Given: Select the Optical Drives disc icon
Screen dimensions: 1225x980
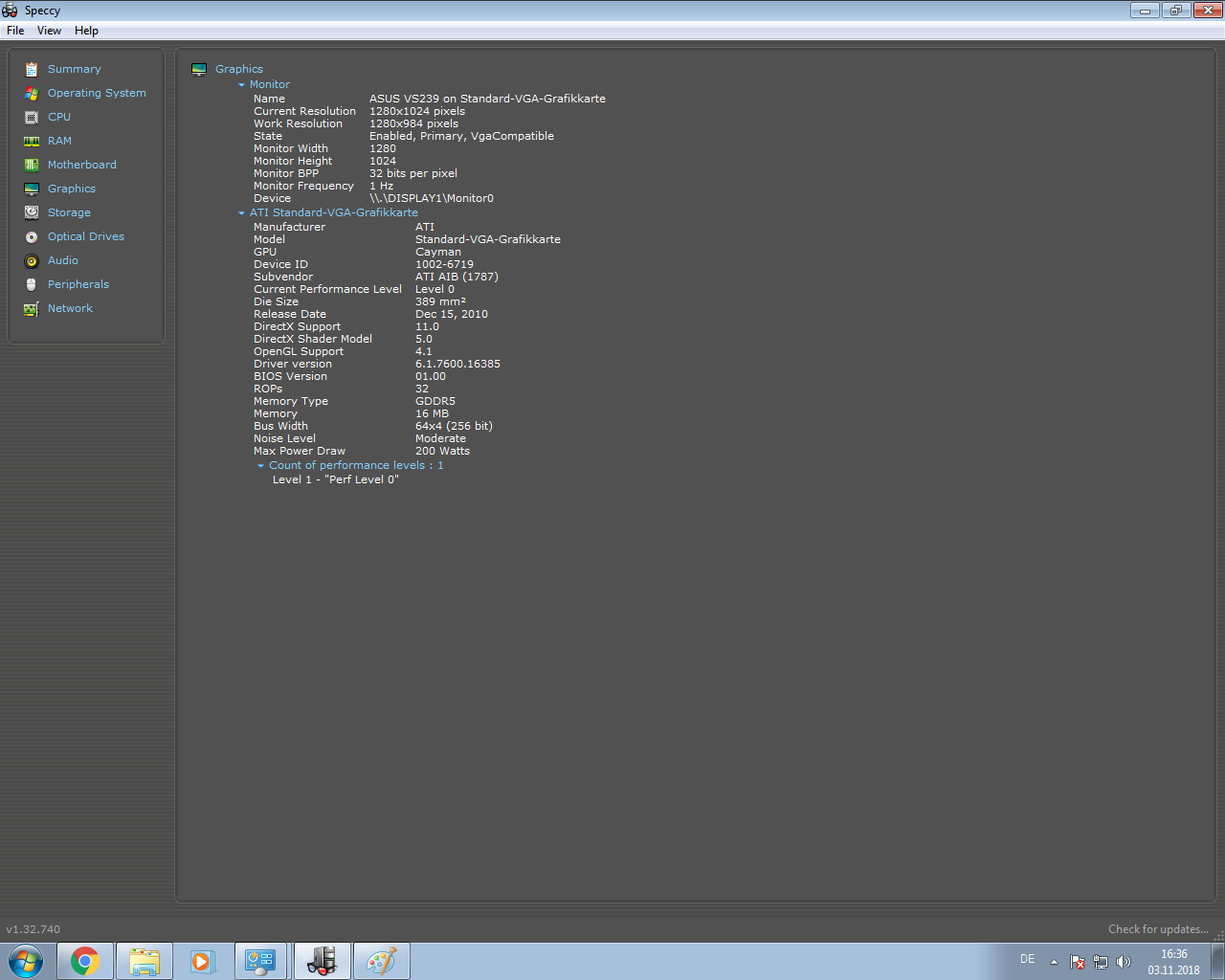Looking at the screenshot, I should [x=32, y=236].
